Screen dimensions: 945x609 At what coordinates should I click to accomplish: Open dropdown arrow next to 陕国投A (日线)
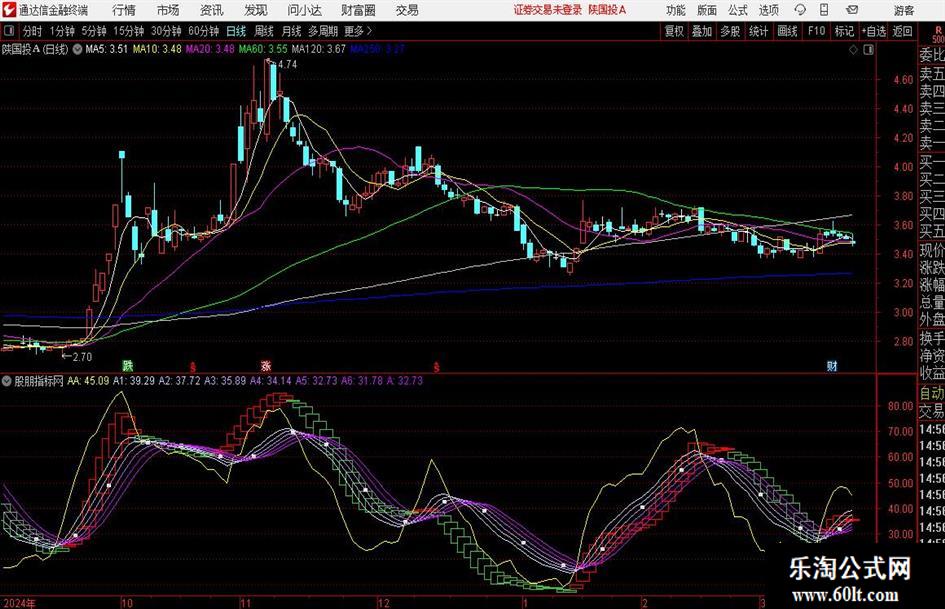(x=77, y=49)
